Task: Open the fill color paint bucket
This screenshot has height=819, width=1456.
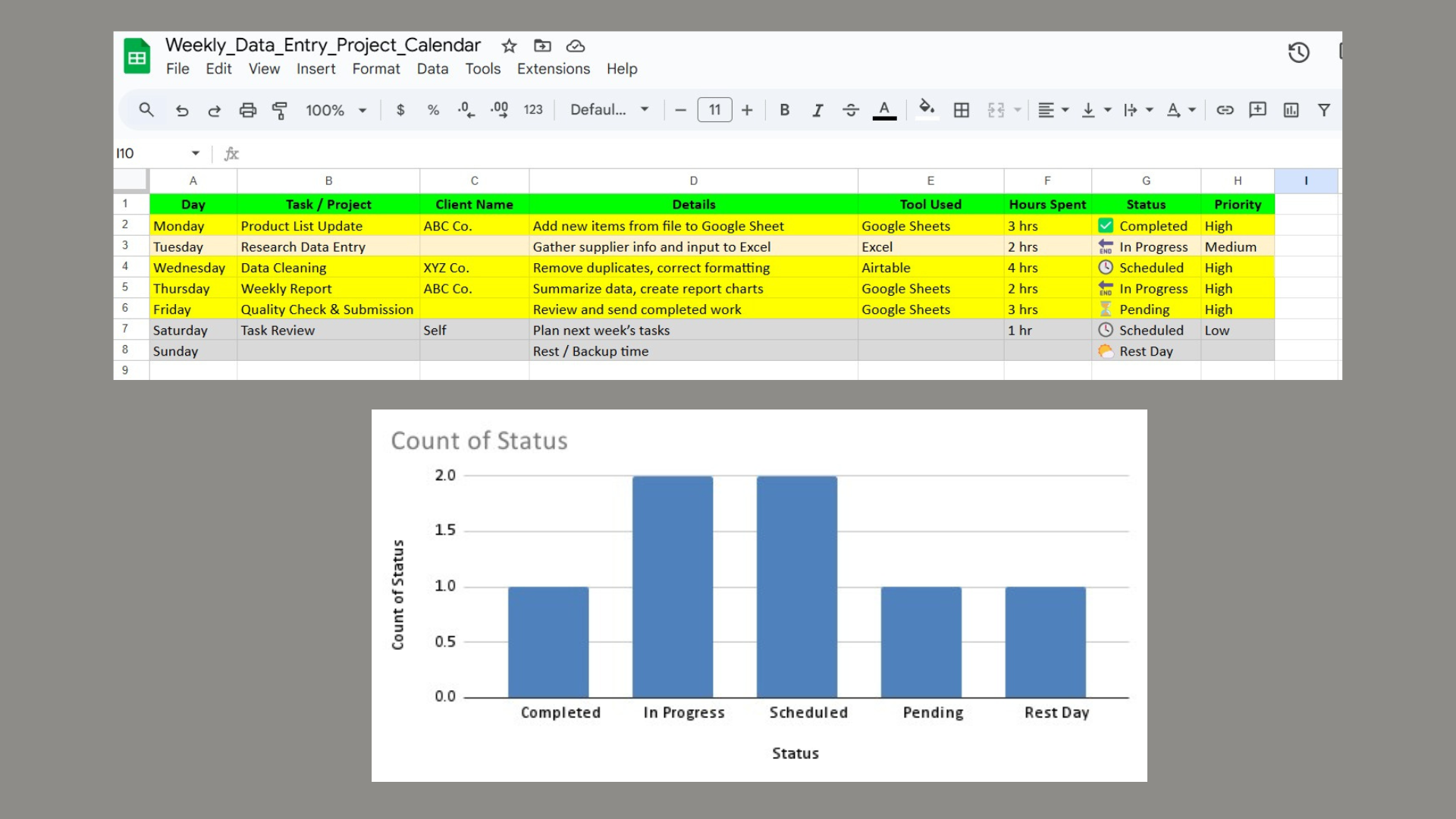Action: [x=926, y=108]
